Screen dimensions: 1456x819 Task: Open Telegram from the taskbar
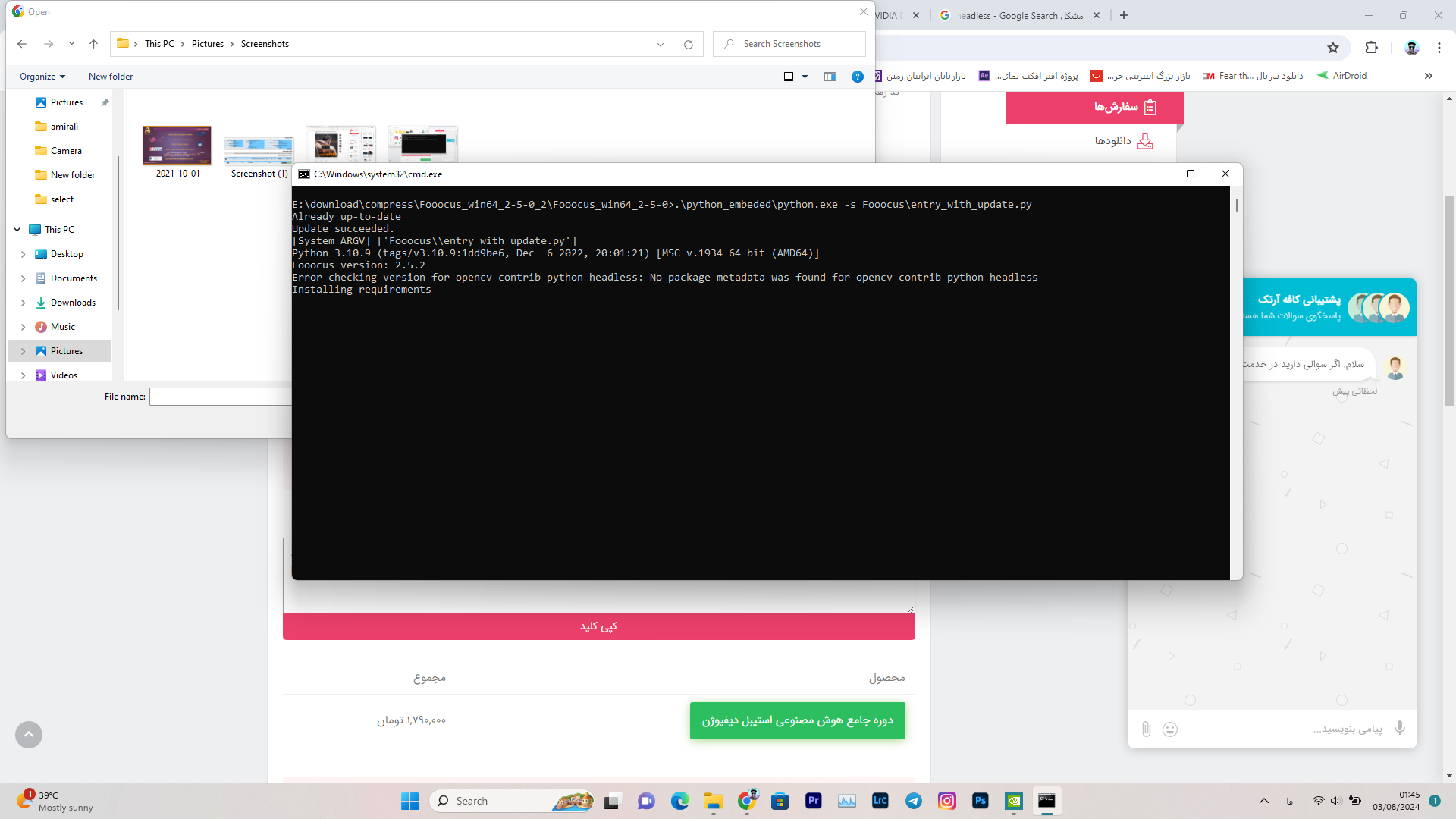[913, 801]
